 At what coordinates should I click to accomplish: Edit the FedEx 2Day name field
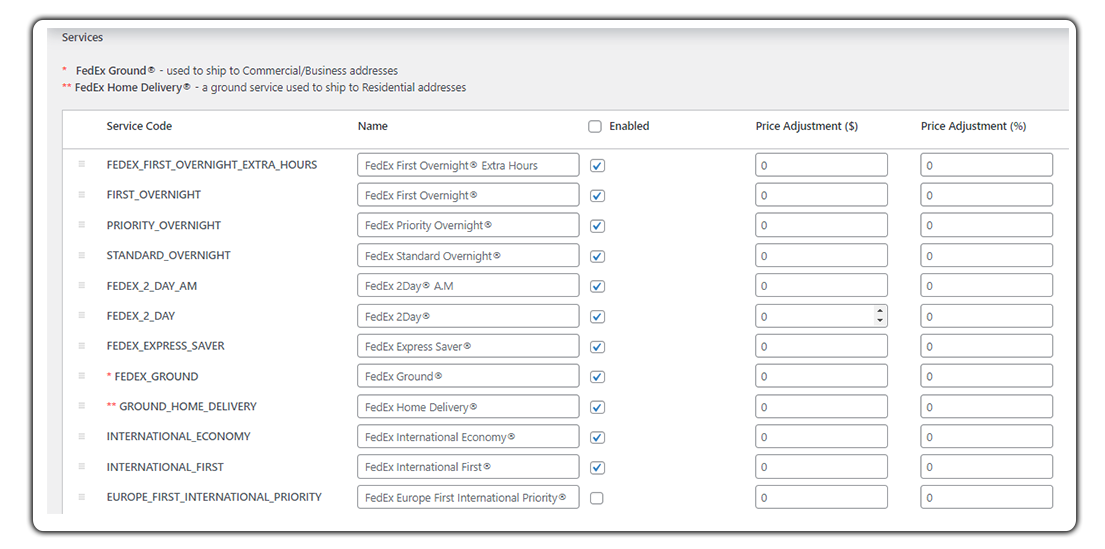468,316
